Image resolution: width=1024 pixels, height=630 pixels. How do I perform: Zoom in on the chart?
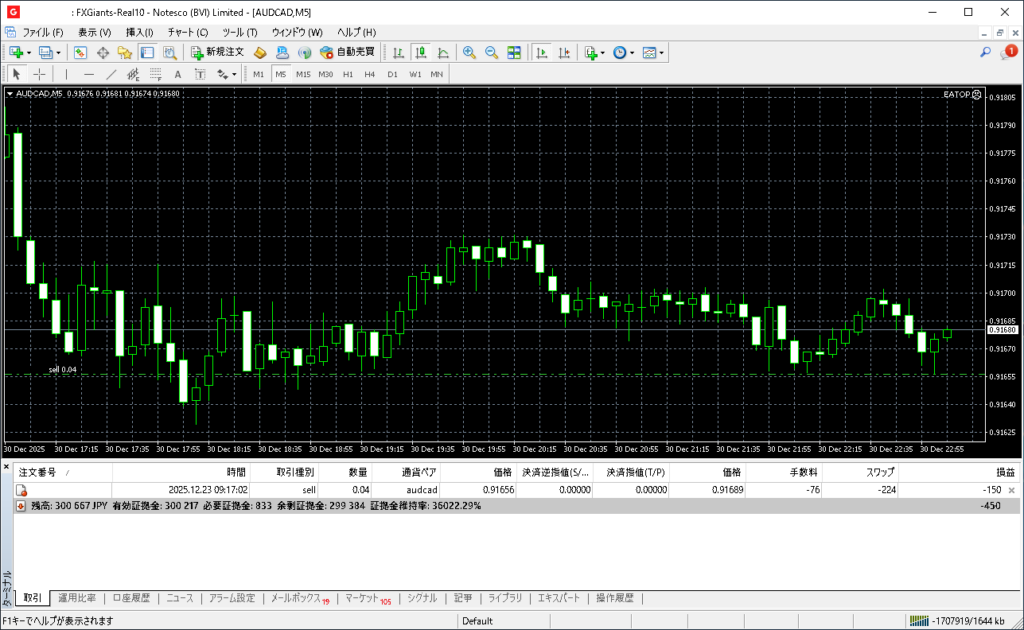(469, 52)
